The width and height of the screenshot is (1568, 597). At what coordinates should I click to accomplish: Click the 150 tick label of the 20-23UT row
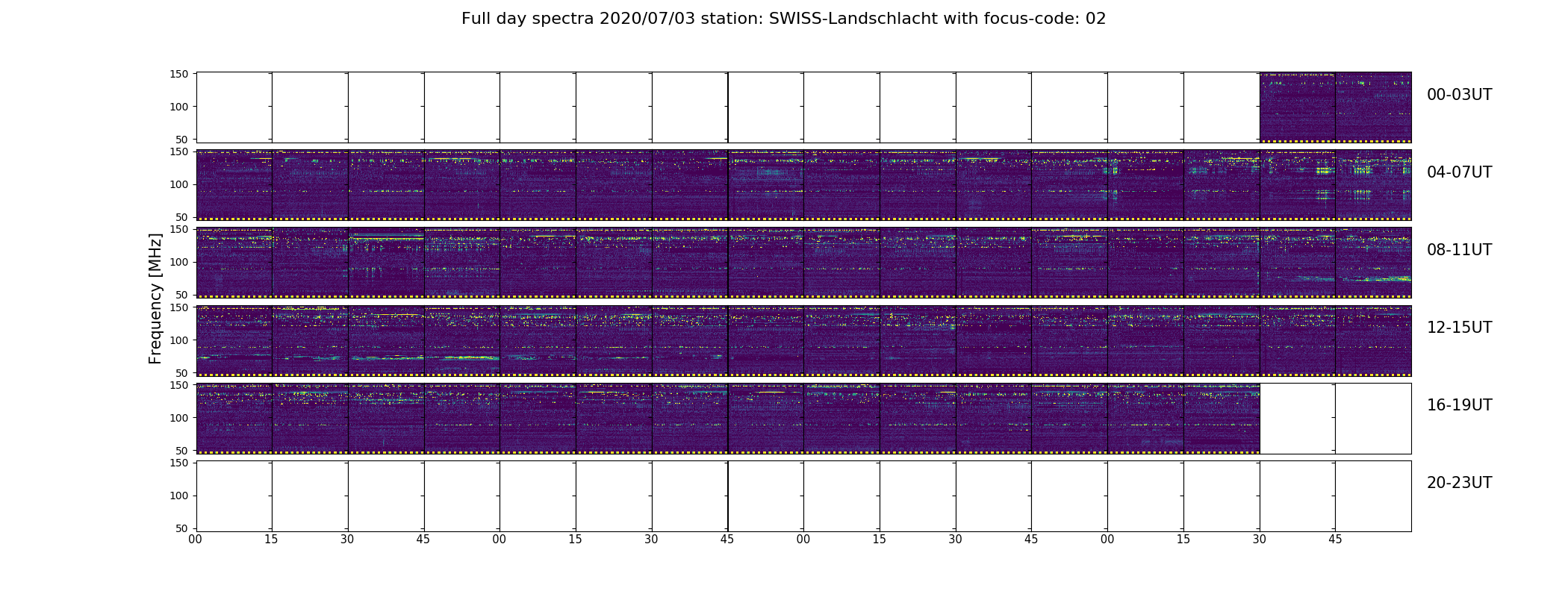[179, 463]
